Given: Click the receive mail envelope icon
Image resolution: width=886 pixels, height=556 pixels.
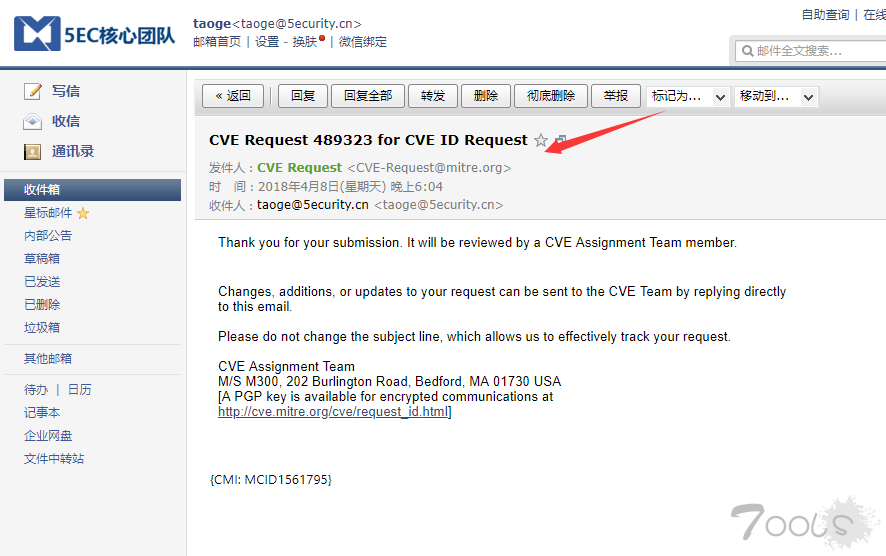Looking at the screenshot, I should click(32, 121).
